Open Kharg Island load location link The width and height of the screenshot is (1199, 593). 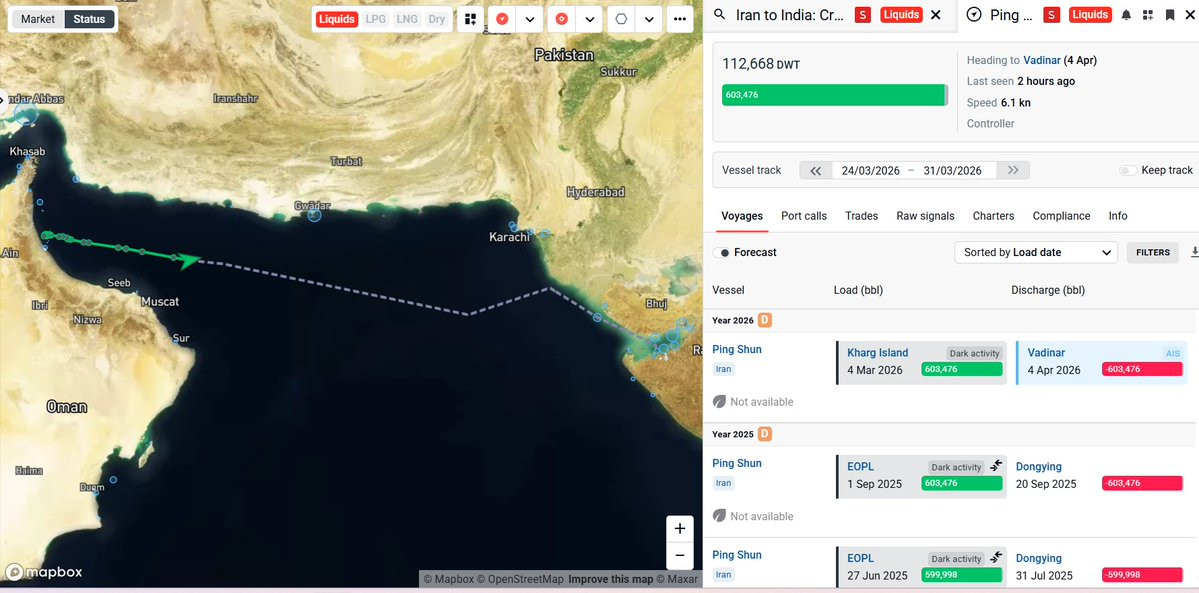(x=878, y=353)
